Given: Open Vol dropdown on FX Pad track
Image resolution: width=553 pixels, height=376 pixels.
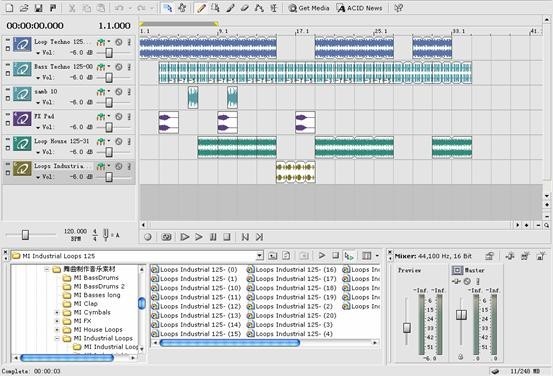Looking at the screenshot, I should (38, 128).
